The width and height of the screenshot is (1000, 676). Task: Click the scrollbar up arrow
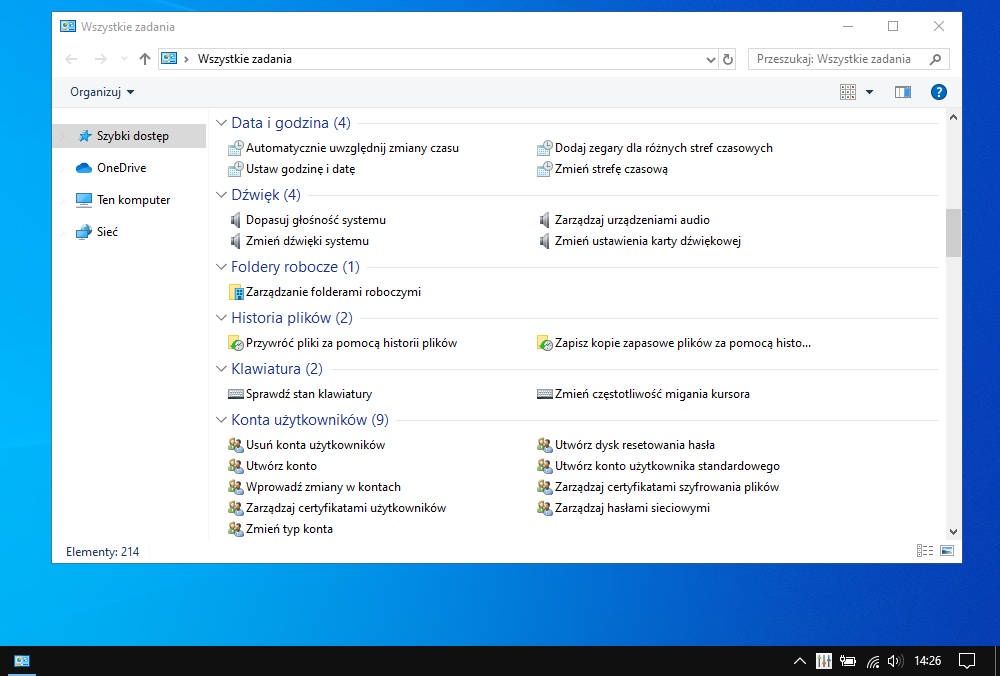(x=953, y=117)
